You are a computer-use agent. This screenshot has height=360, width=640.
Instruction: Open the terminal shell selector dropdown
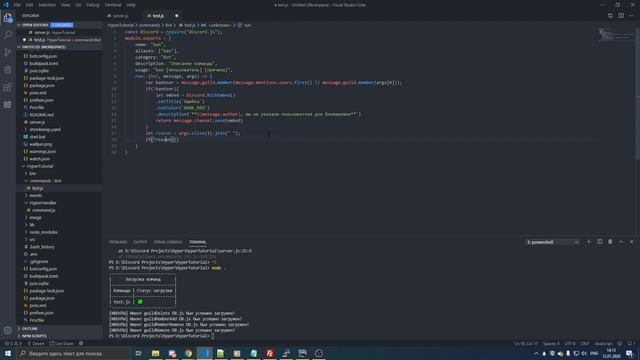552,242
